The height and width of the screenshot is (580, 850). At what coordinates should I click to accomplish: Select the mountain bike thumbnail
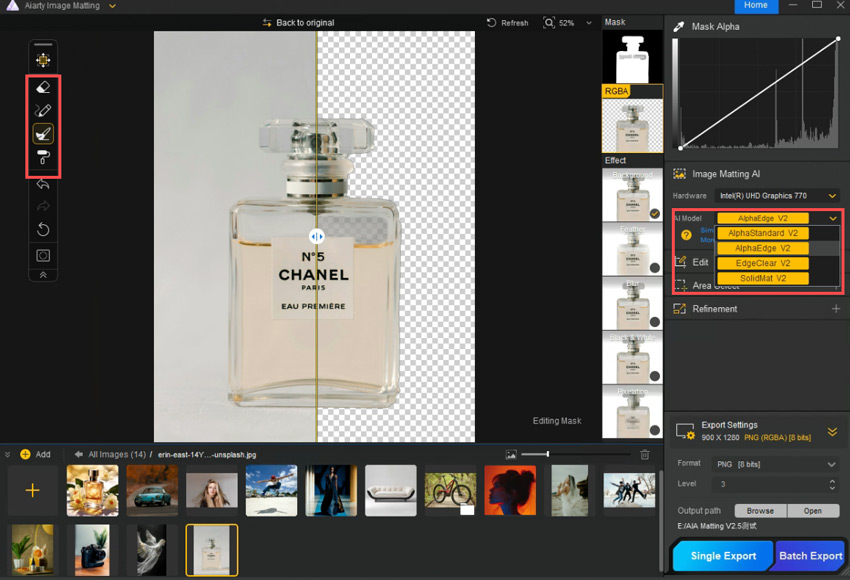click(450, 491)
